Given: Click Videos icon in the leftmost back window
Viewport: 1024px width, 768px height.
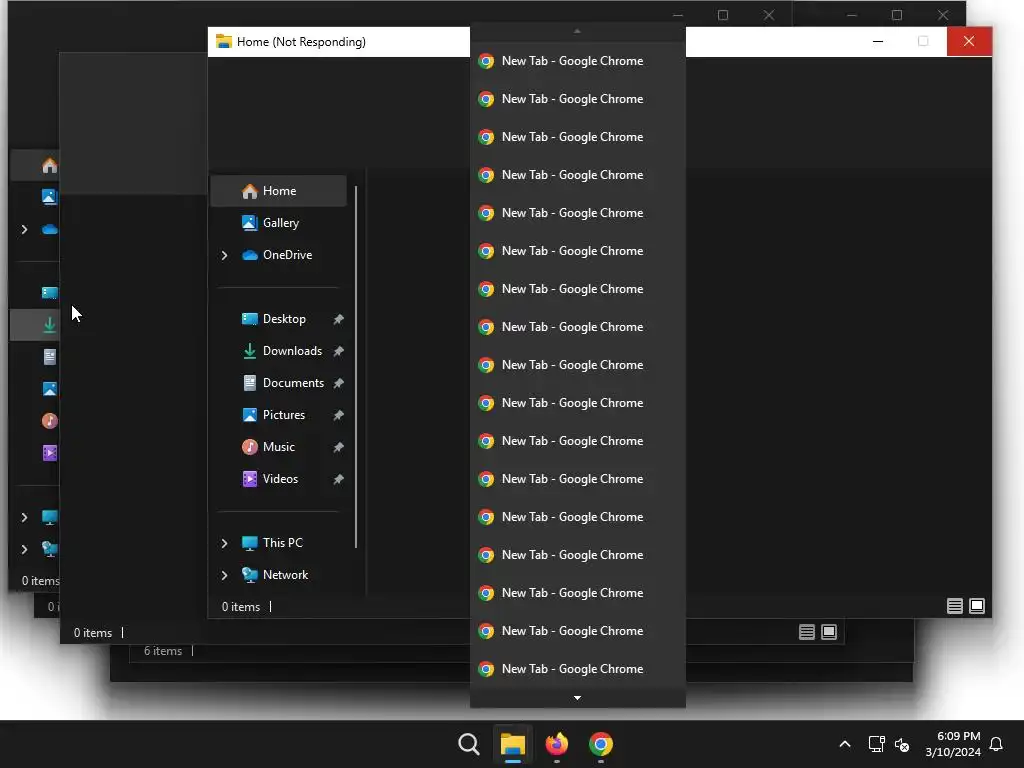Looking at the screenshot, I should click(50, 453).
